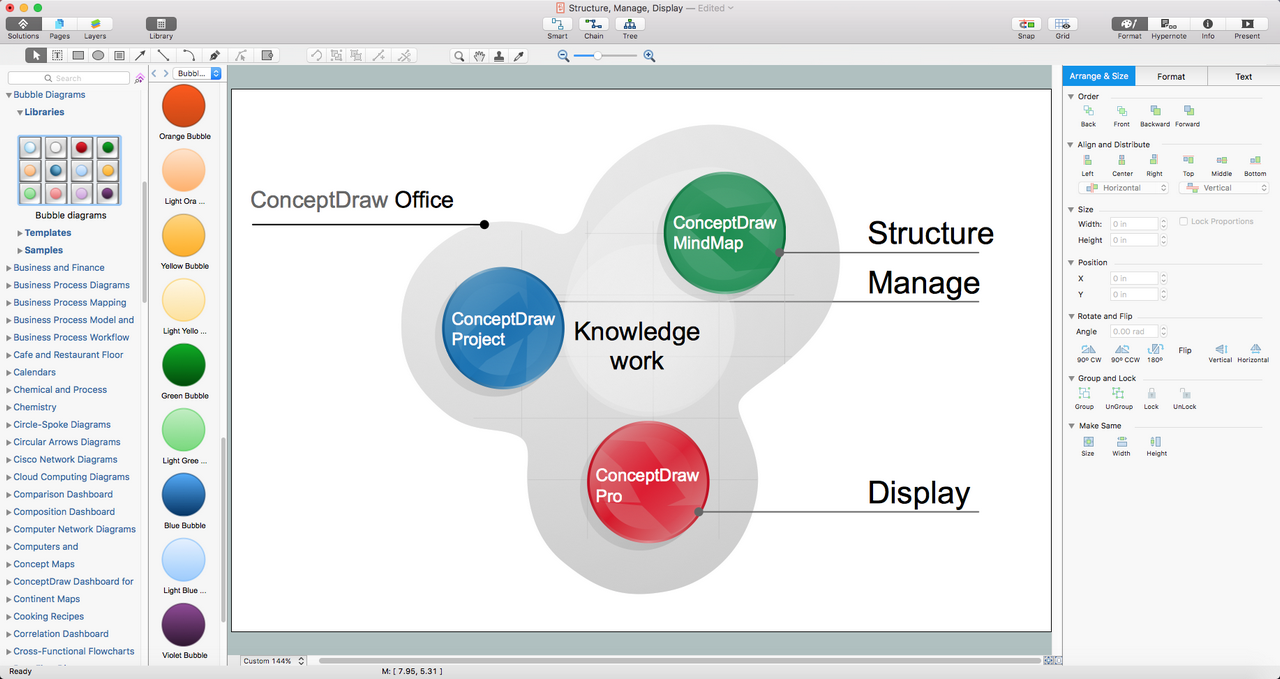Flip Horizontal
1280x679 pixels.
click(x=1253, y=353)
